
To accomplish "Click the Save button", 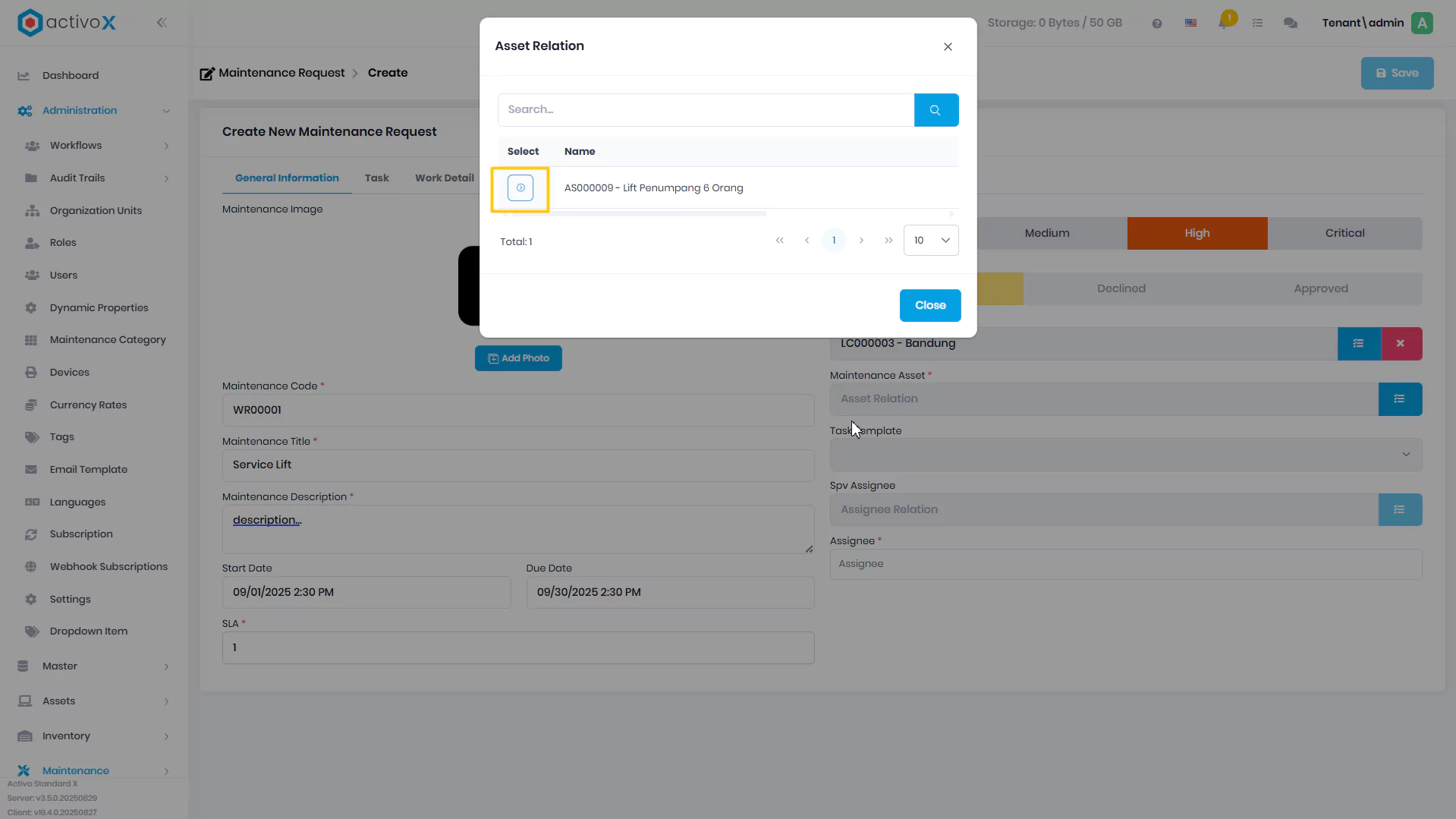I will [1397, 74].
